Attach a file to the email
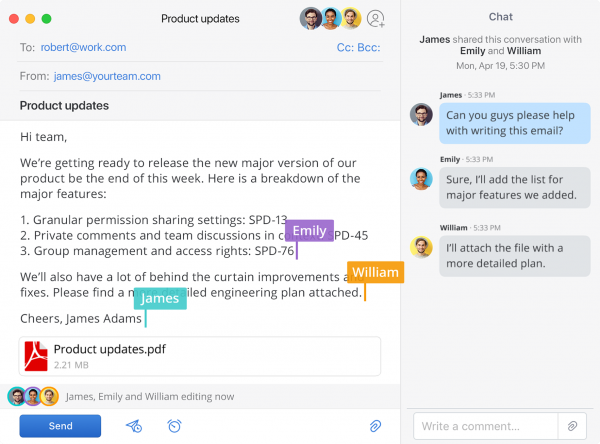The height and width of the screenshot is (444, 600). click(376, 426)
